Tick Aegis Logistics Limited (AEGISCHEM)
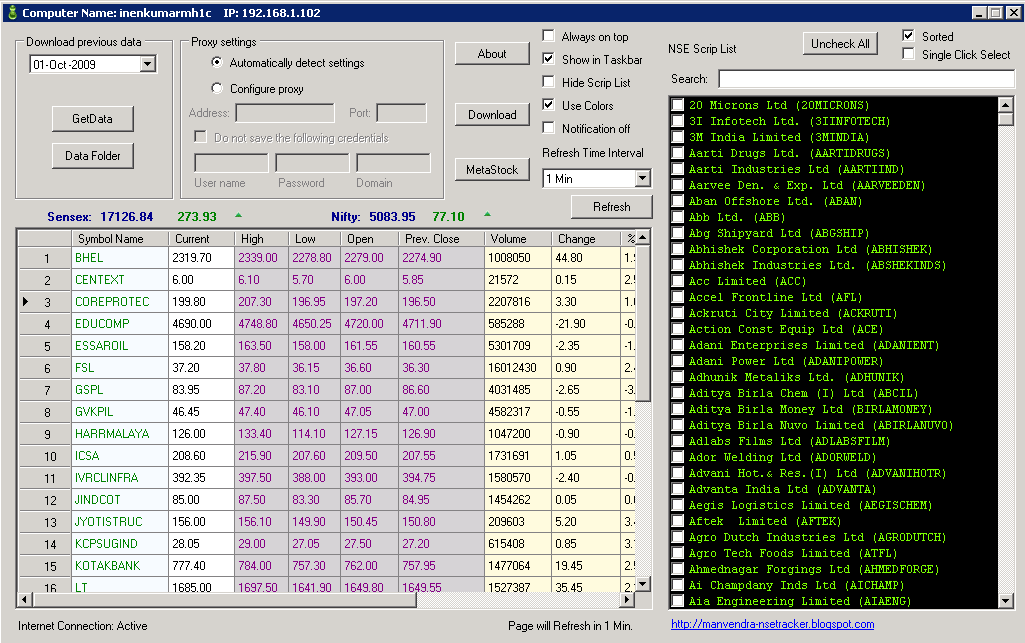This screenshot has width=1025, height=643. [x=678, y=505]
